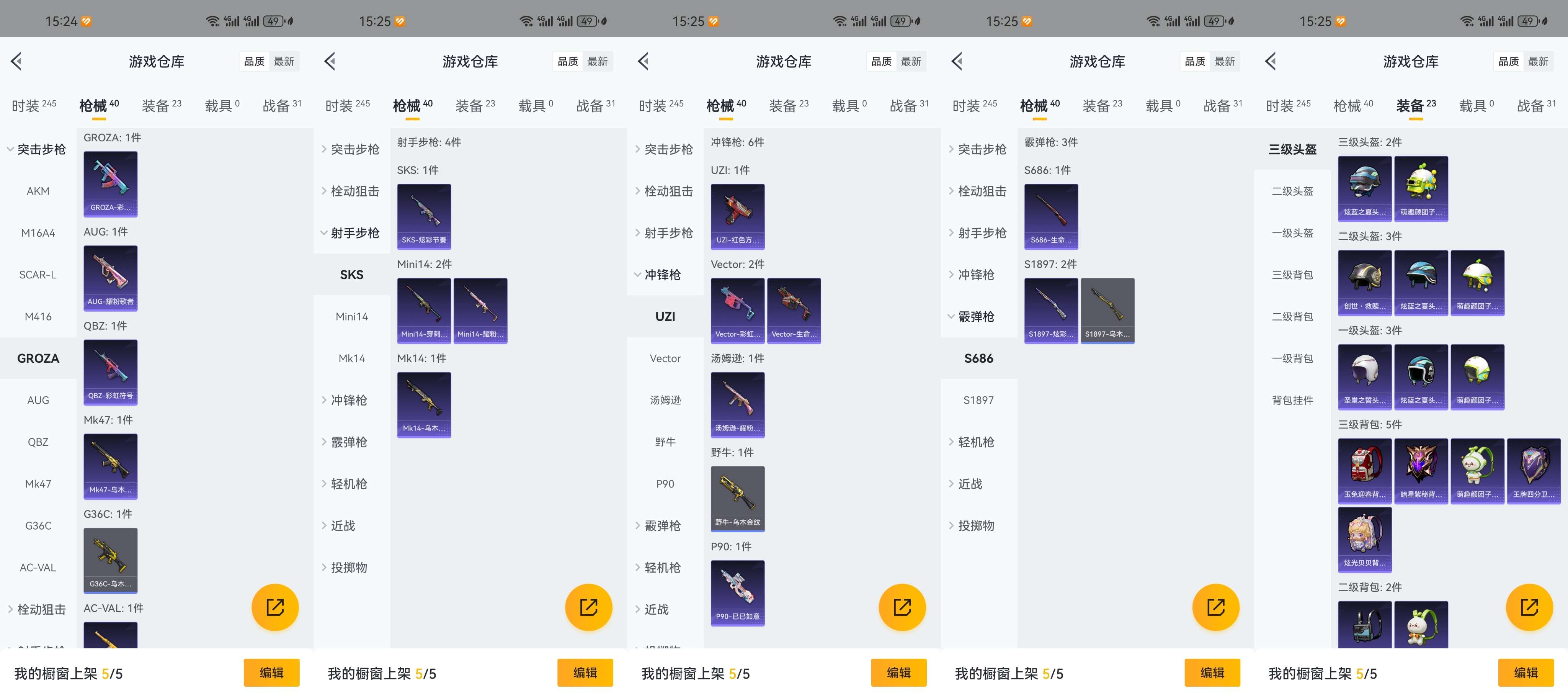Choose 品质 sort on the 冲锋枪 UZI screen

881,62
